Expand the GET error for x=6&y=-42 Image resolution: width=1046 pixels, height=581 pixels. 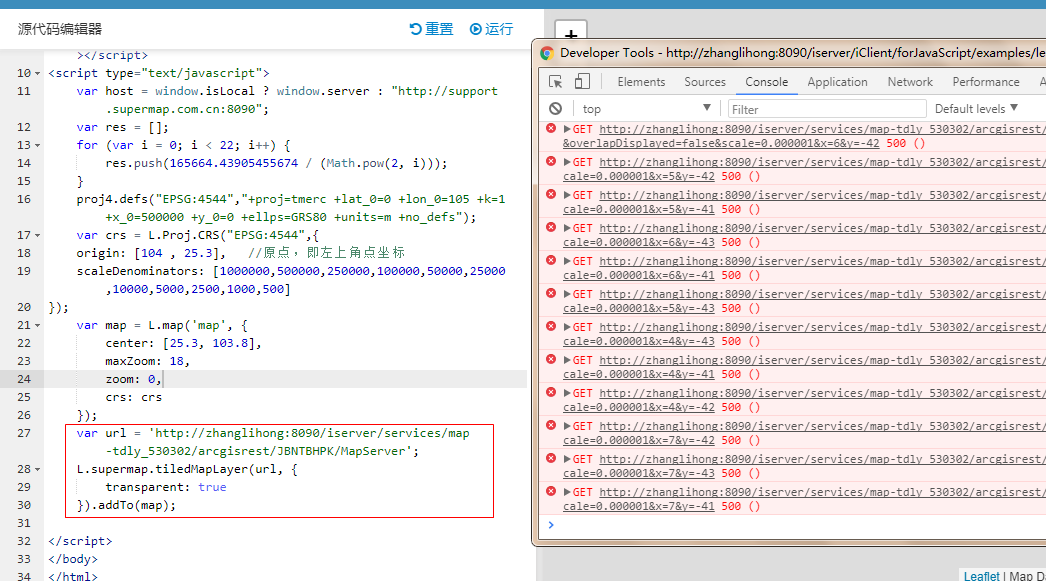pyautogui.click(x=566, y=129)
